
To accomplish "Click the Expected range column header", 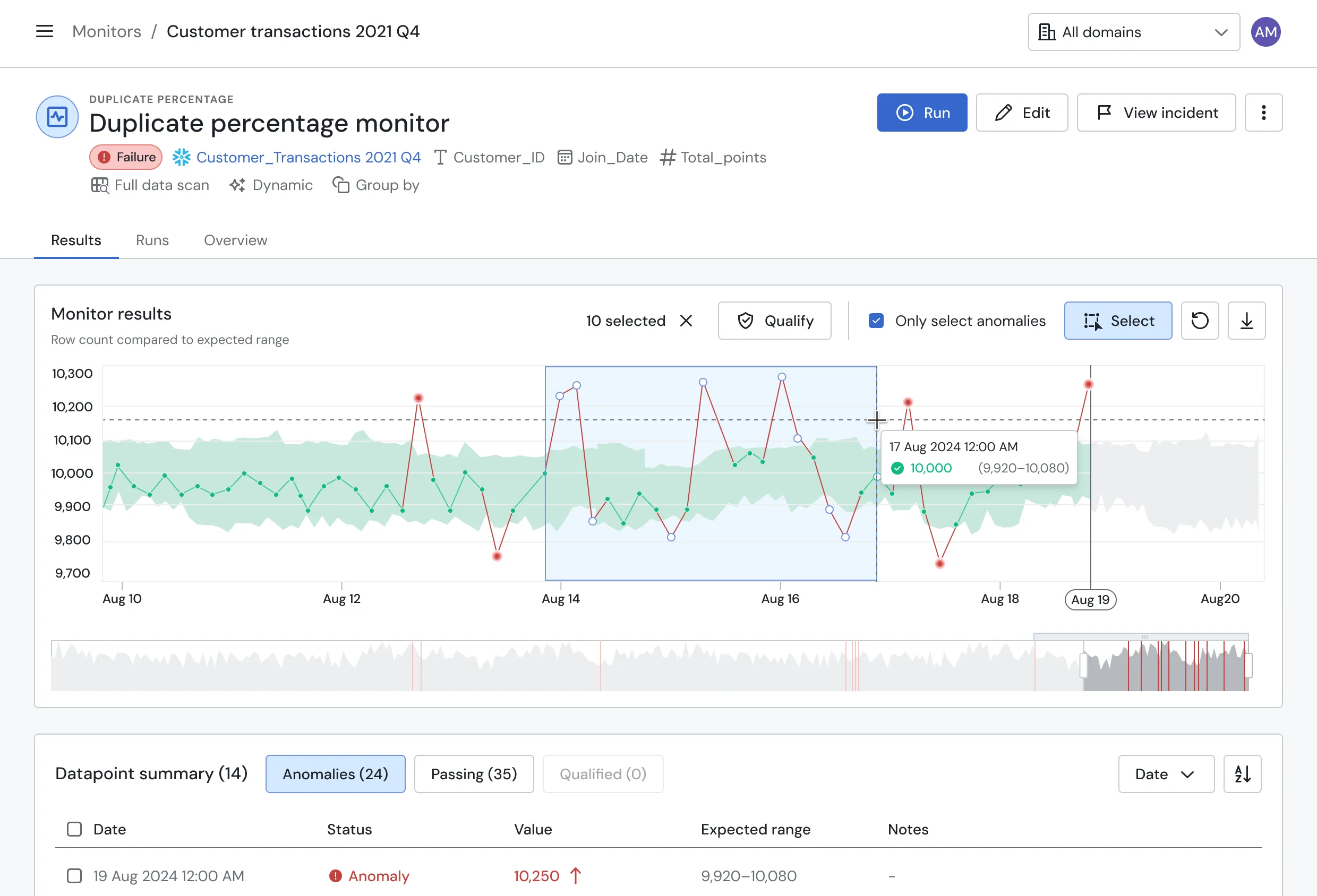I will click(755, 829).
